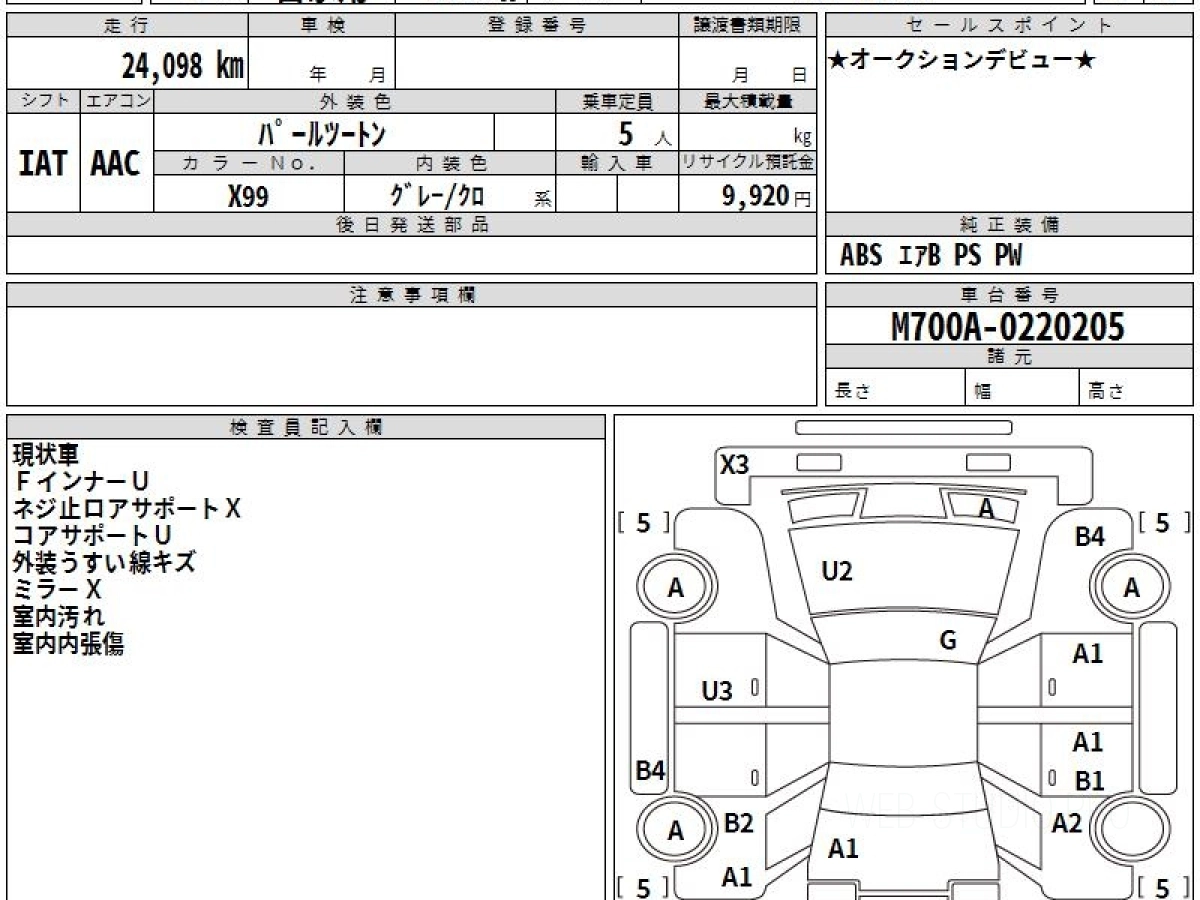Select the upper-right tire circle marked A
Viewport: 1200px width, 900px height.
click(1131, 588)
